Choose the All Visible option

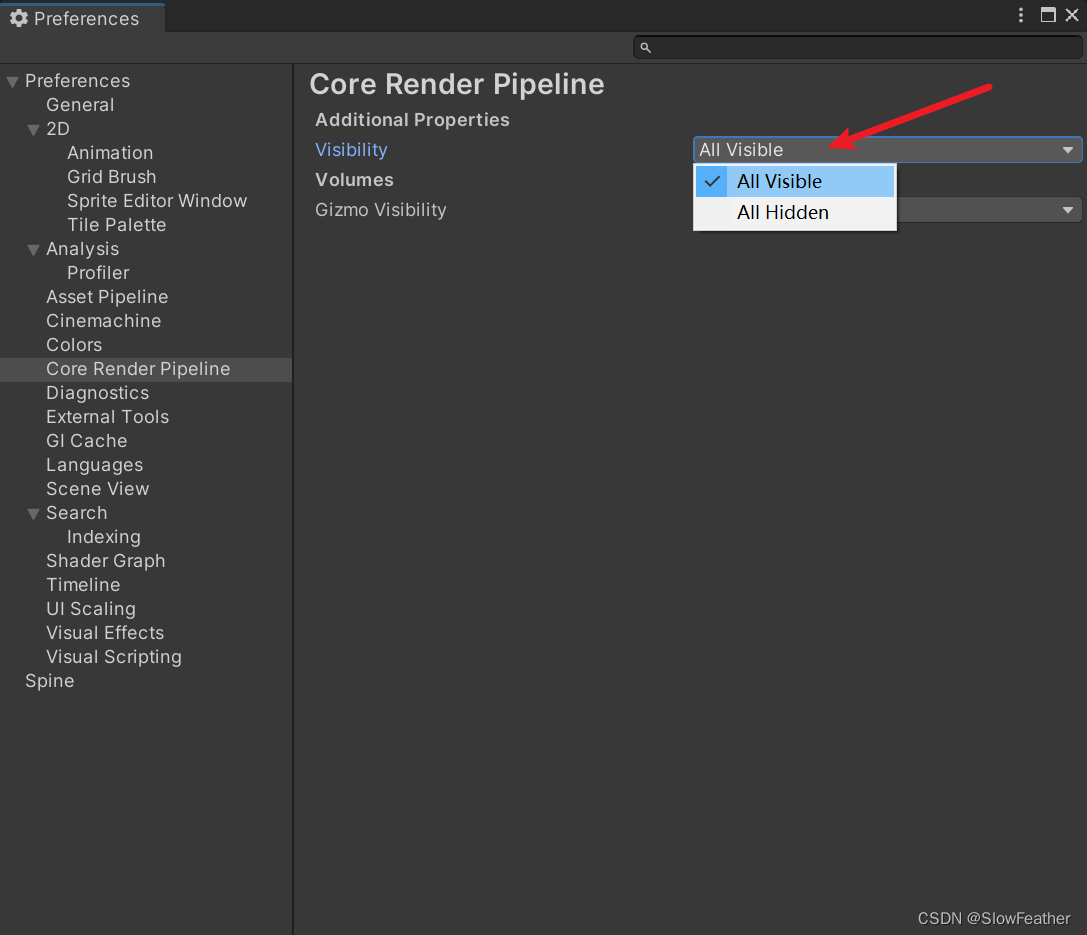(795, 182)
